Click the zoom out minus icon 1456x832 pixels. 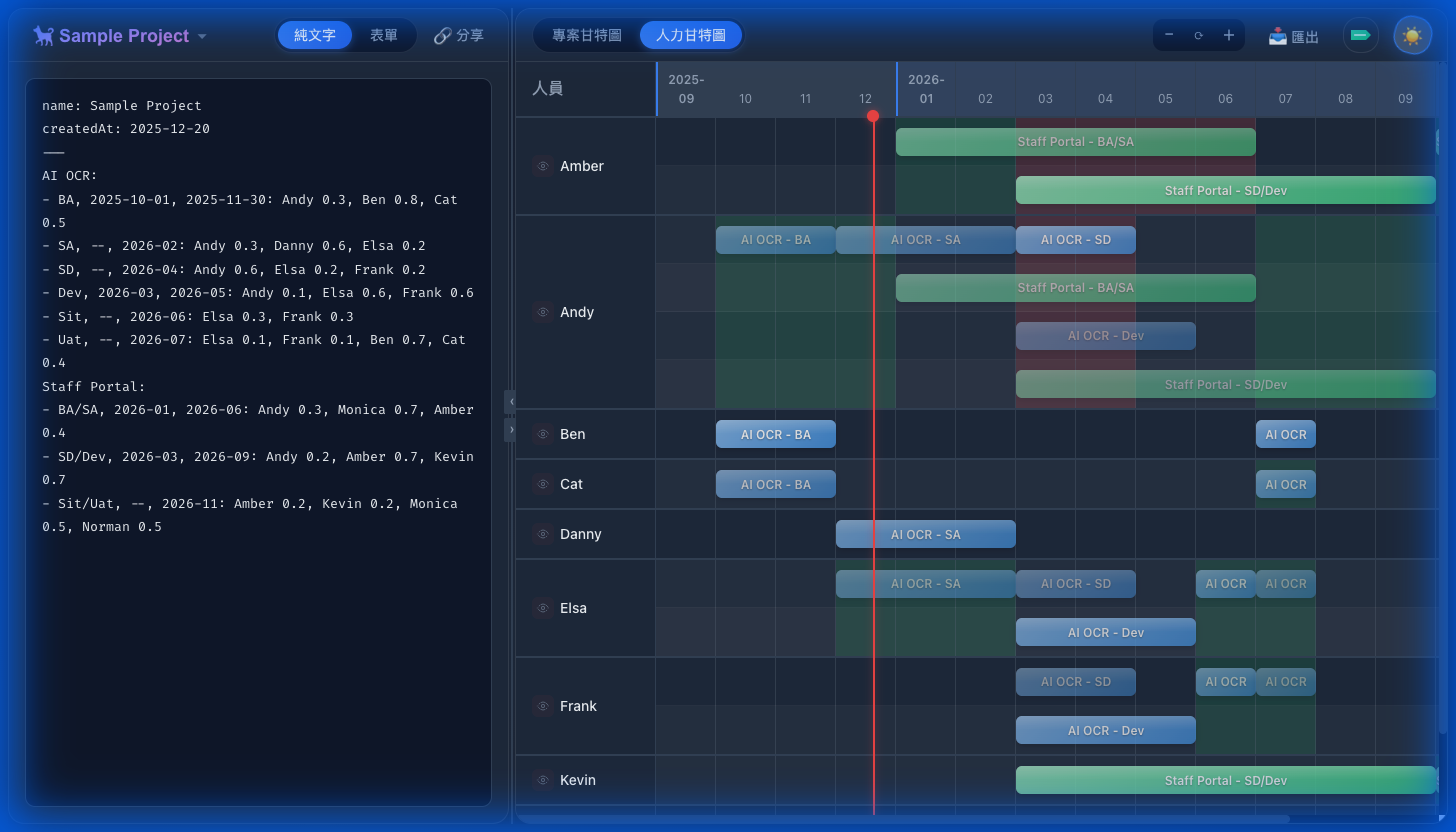1168,34
